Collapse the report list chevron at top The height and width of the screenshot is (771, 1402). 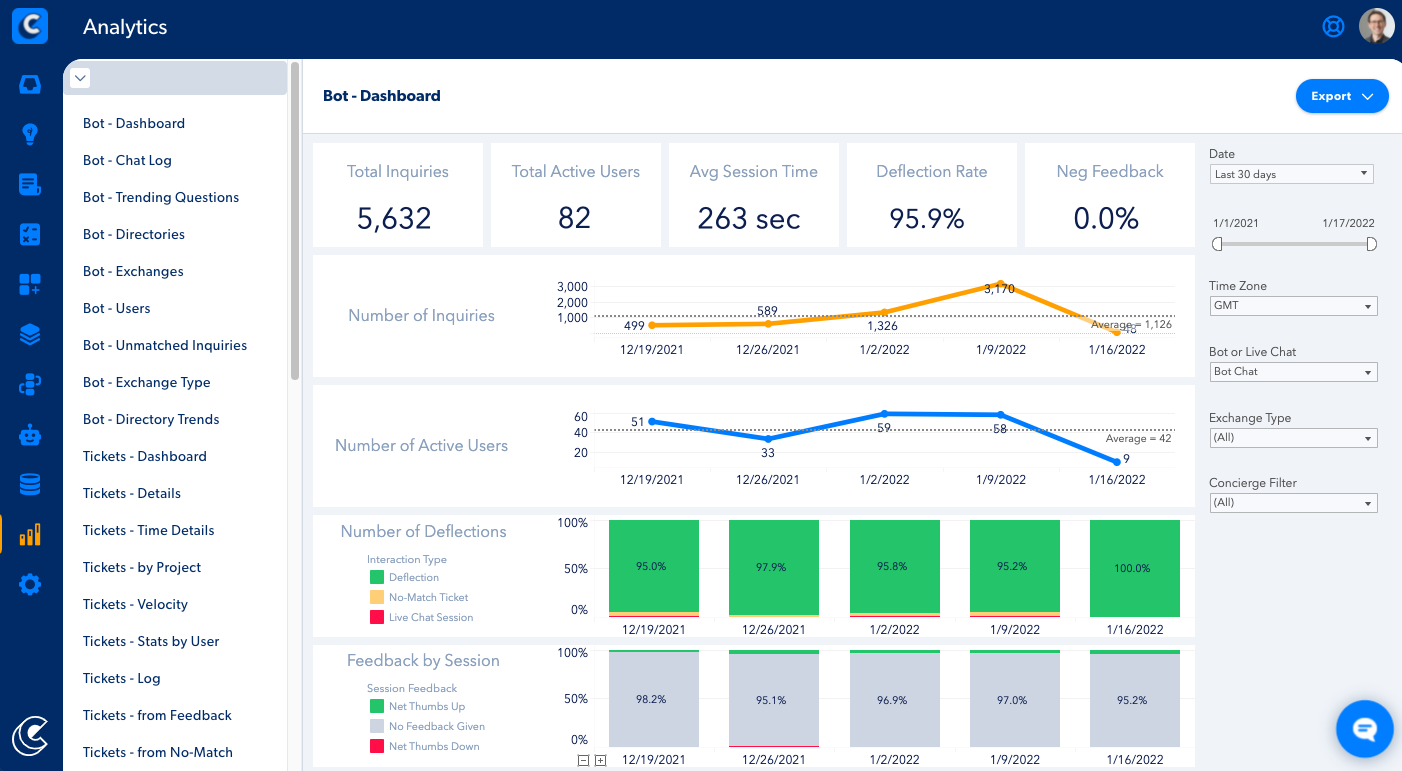(81, 78)
